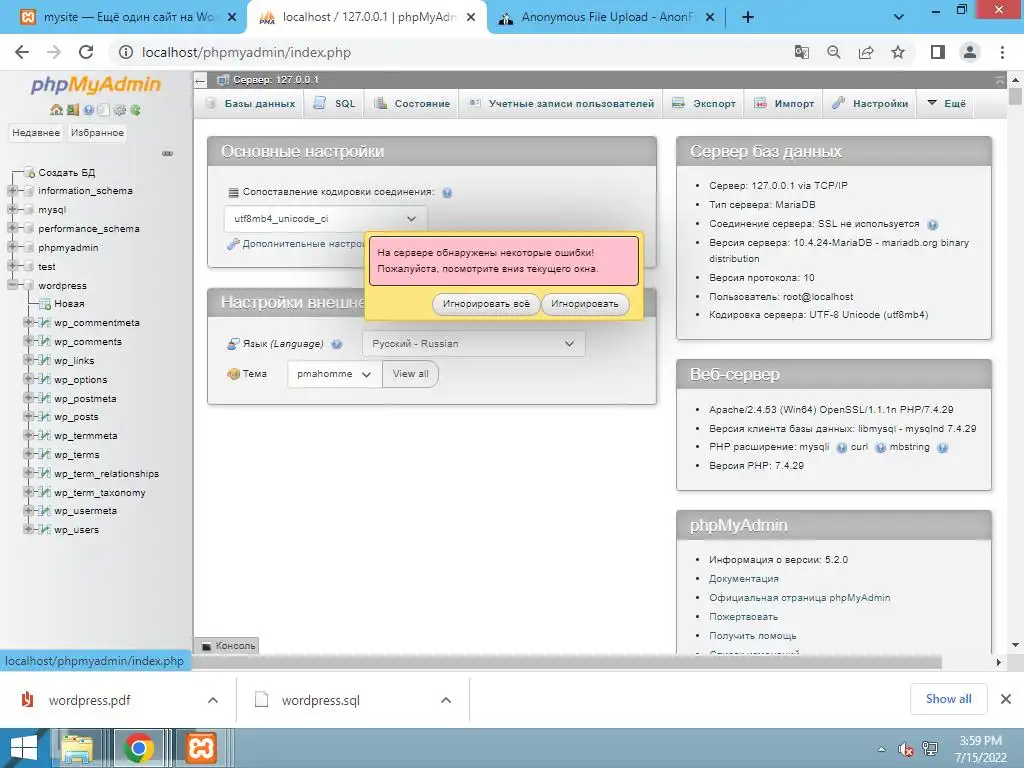Click help icon after mbstring extension
This screenshot has width=1024, height=768.
point(942,448)
